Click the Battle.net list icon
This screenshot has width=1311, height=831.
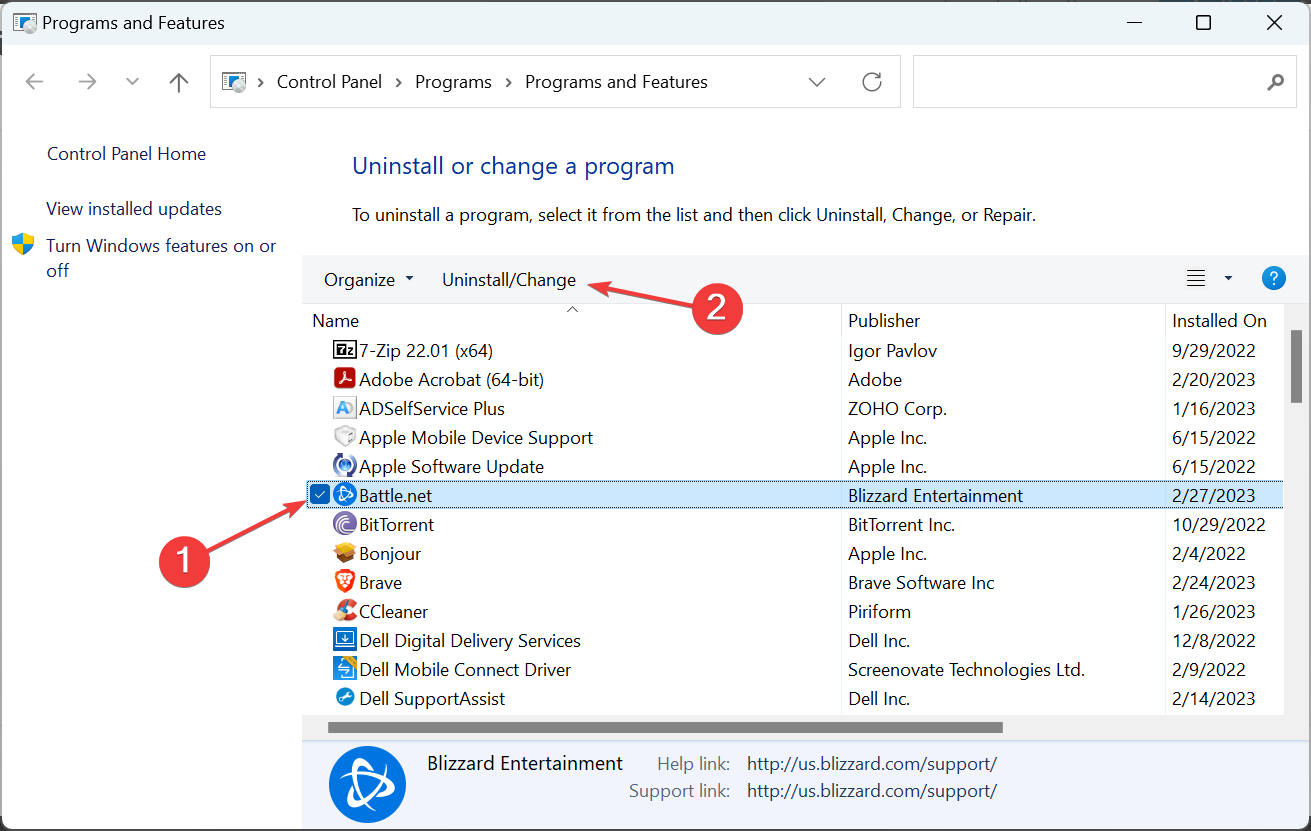tap(344, 495)
